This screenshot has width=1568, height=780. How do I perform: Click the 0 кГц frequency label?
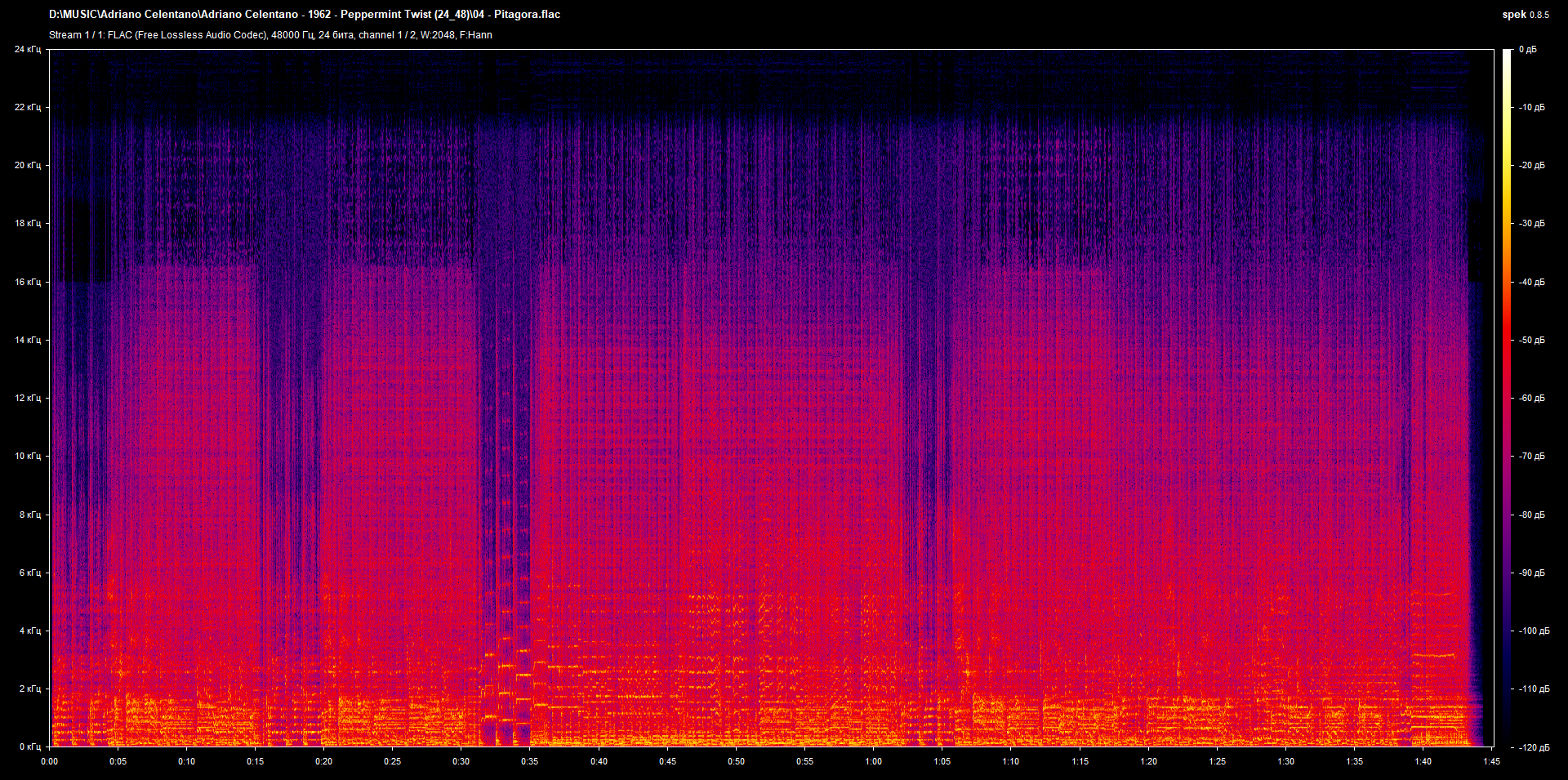(30, 747)
